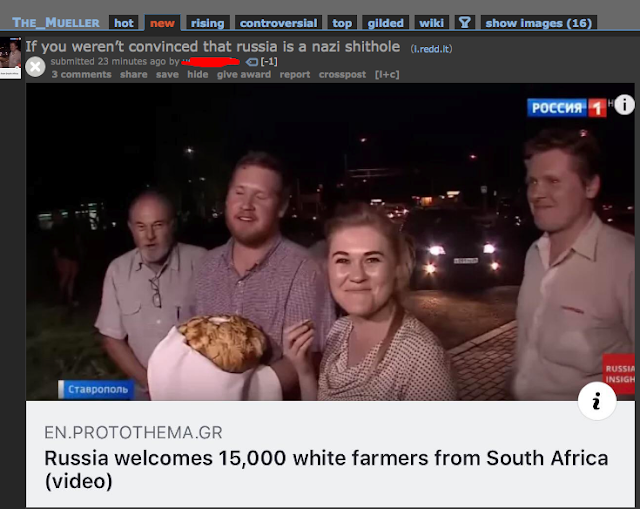Click the give award link

pyautogui.click(x=244, y=74)
